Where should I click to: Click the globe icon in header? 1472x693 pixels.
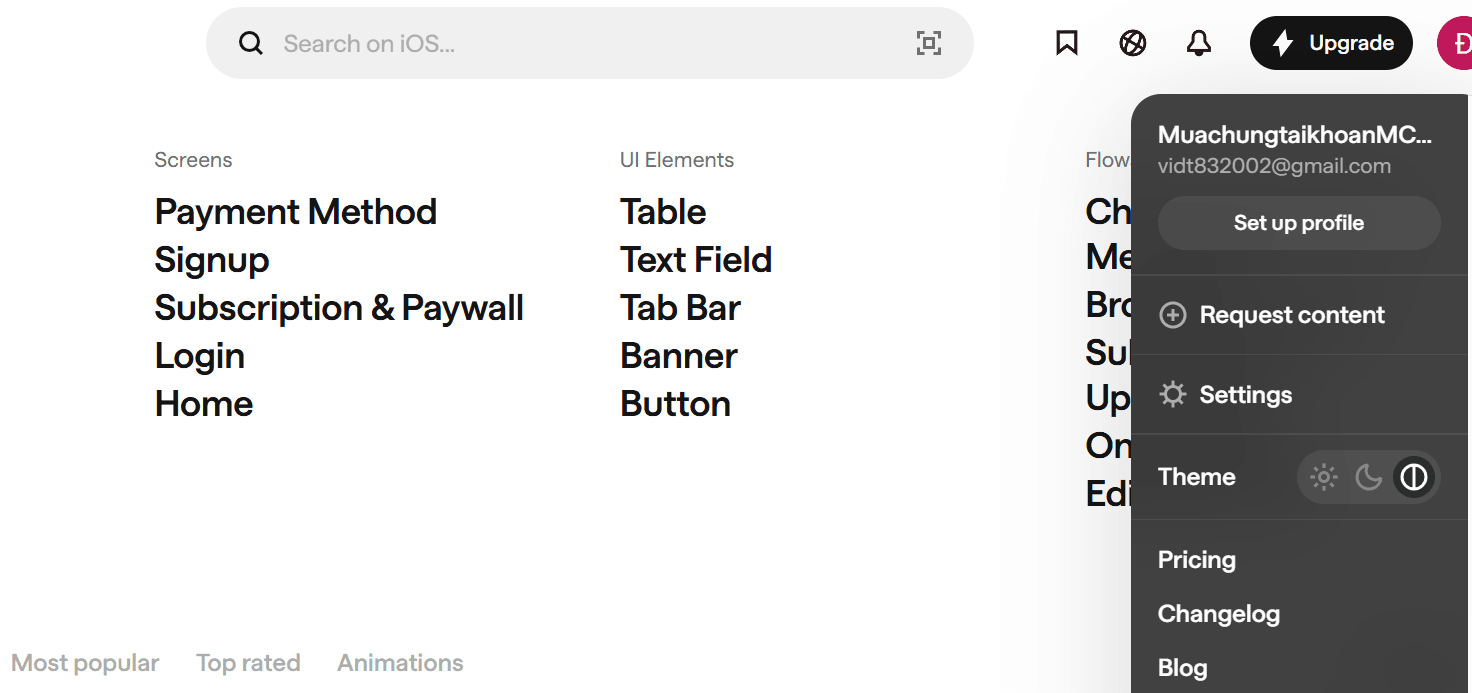[x=1133, y=43]
